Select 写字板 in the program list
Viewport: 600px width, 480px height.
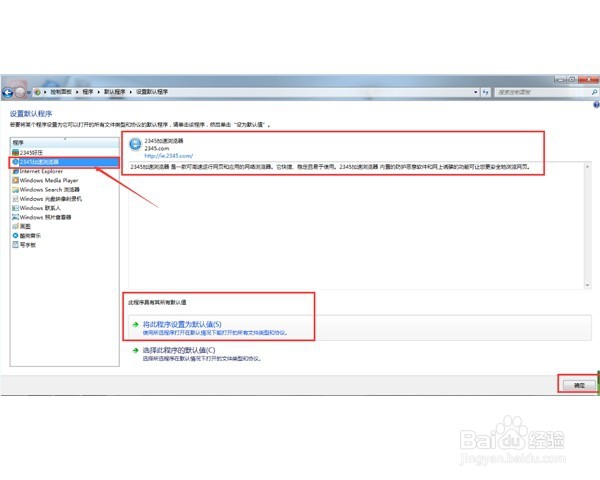tap(65, 245)
